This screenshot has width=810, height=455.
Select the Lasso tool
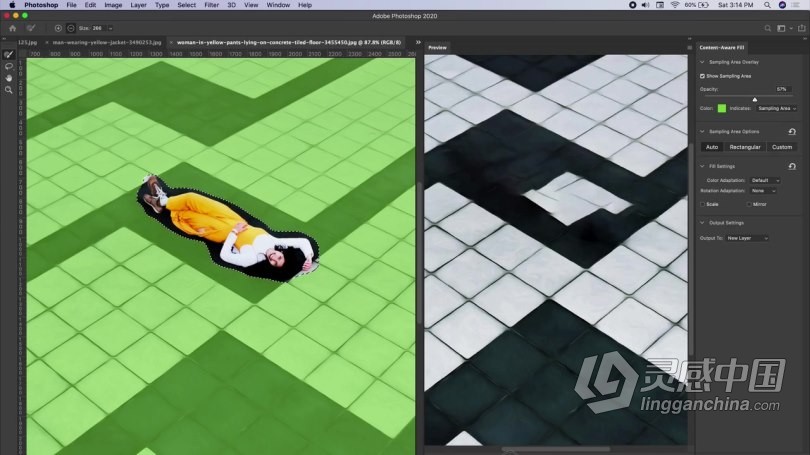coord(9,66)
